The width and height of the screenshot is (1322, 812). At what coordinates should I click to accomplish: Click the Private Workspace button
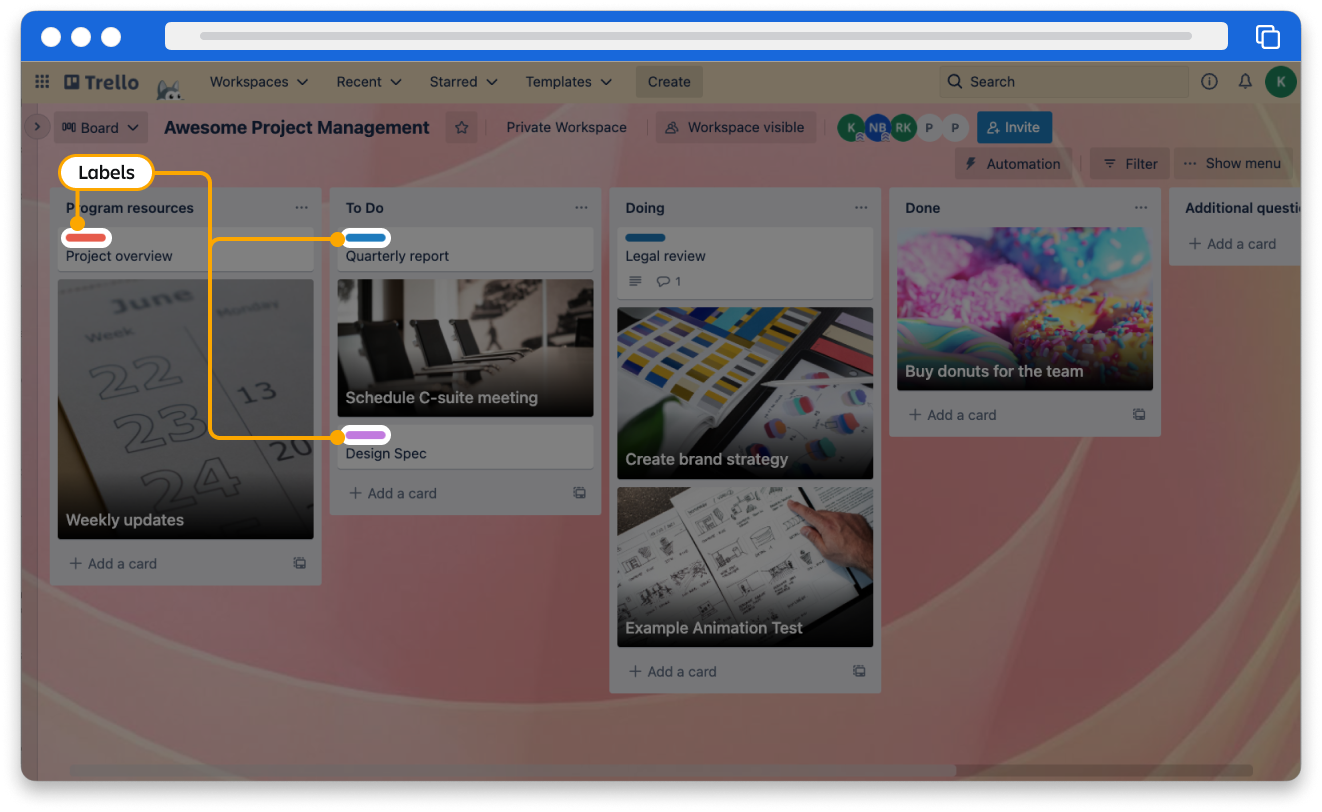566,128
